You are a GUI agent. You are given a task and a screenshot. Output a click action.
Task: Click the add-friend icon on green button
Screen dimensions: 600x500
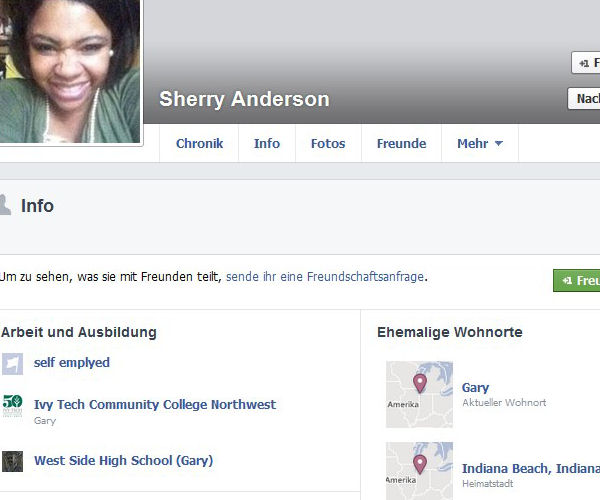pos(567,281)
